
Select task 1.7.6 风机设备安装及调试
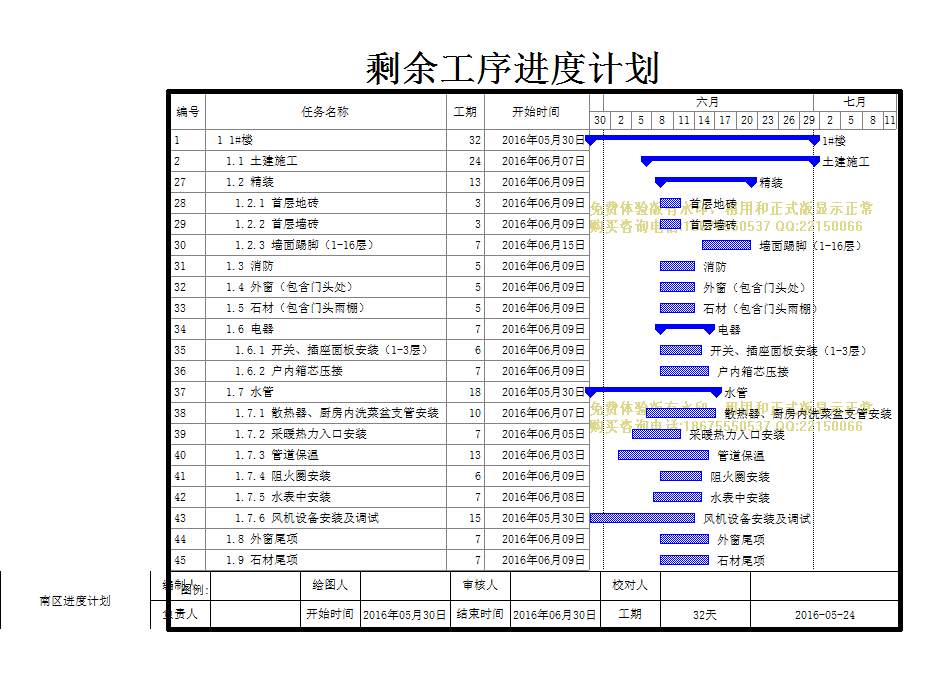click(379, 518)
